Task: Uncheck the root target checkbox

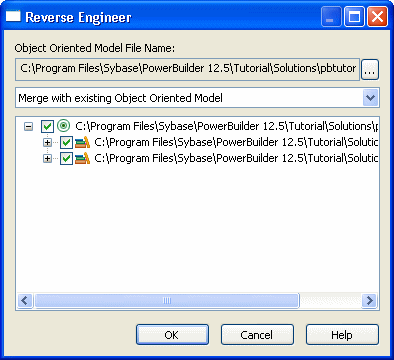Action: pyautogui.click(x=47, y=126)
